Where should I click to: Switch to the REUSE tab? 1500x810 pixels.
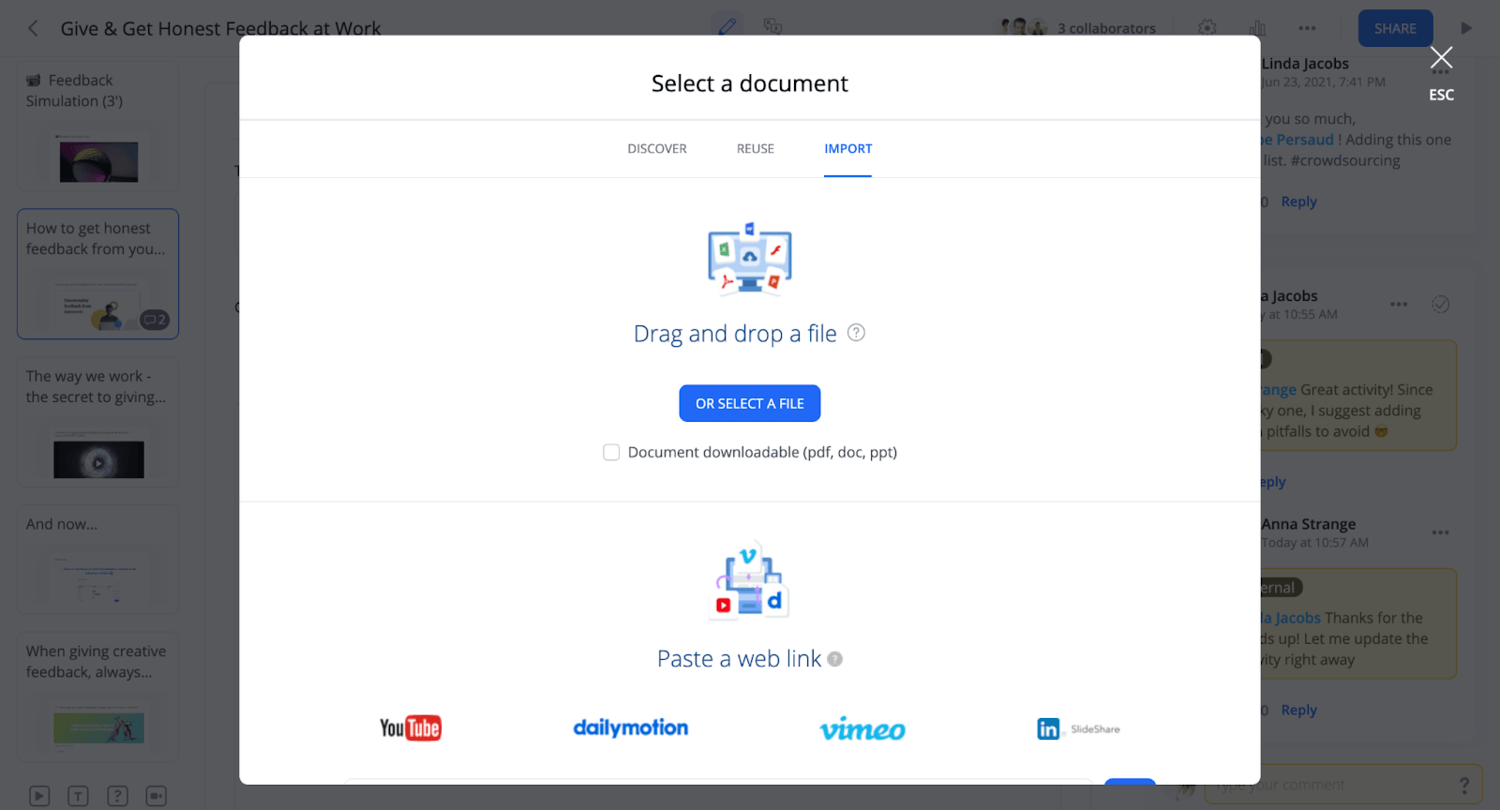tap(755, 148)
